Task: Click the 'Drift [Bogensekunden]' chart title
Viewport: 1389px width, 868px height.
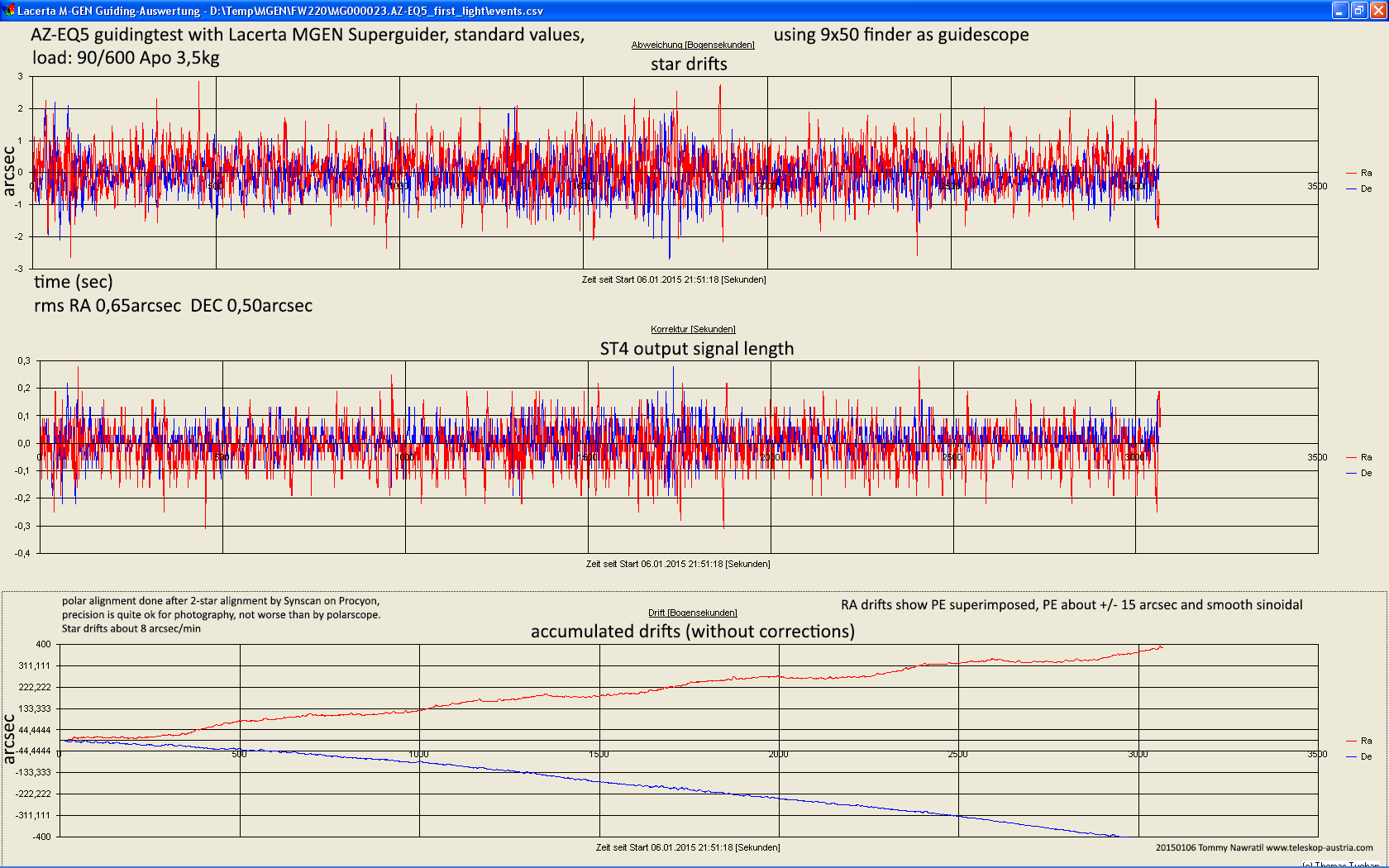Action: click(x=693, y=613)
